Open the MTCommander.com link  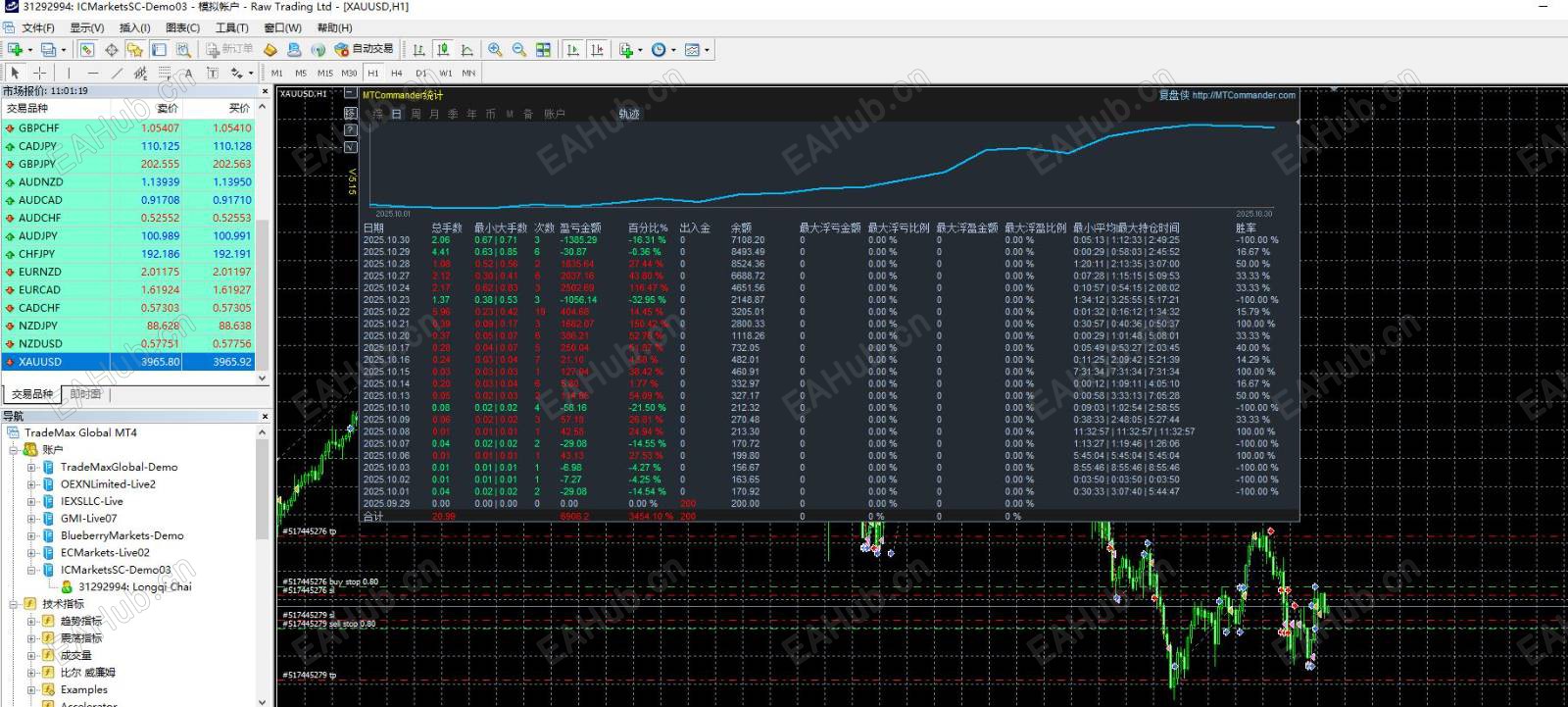coord(1244,95)
